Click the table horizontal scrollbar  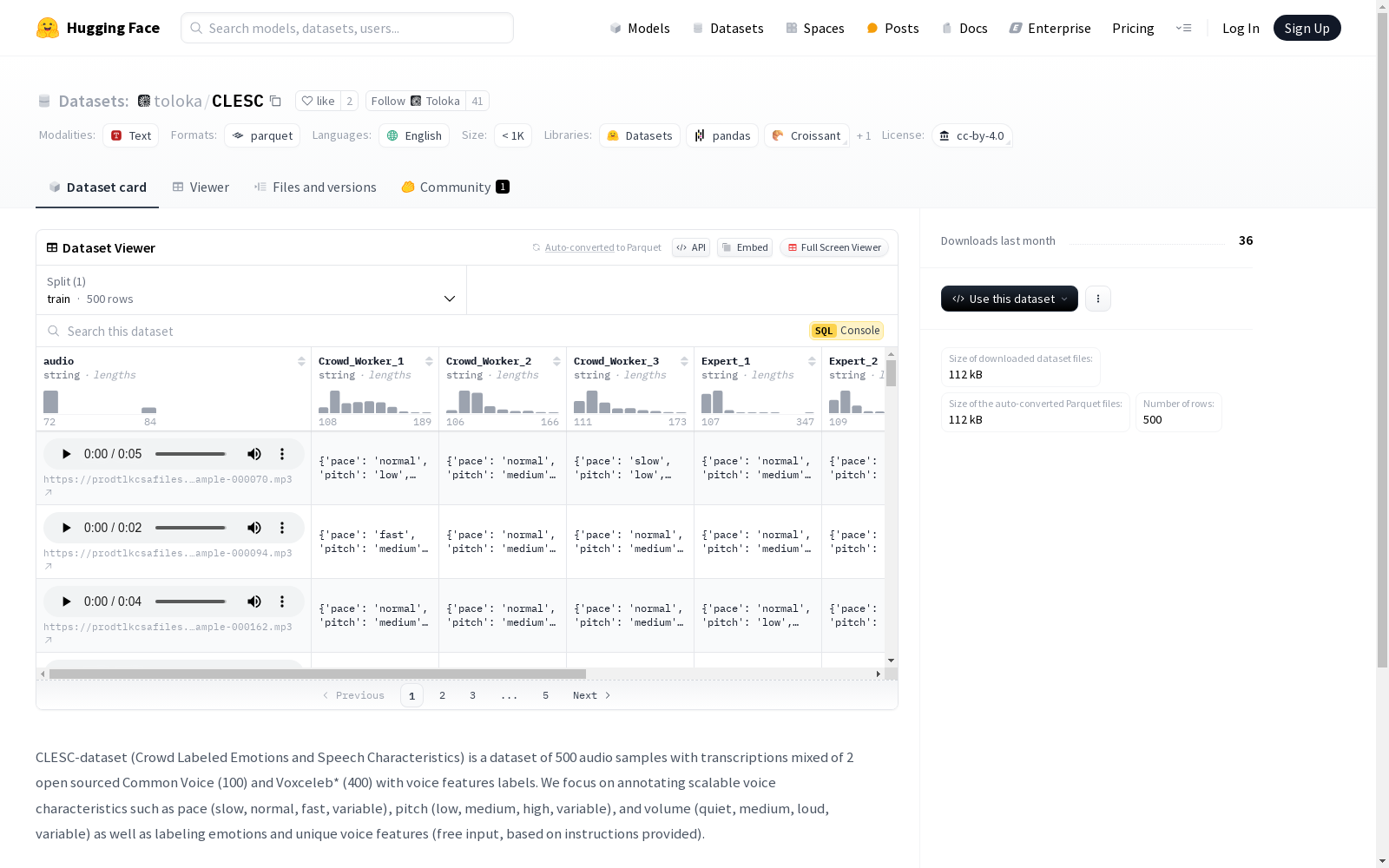[318, 674]
